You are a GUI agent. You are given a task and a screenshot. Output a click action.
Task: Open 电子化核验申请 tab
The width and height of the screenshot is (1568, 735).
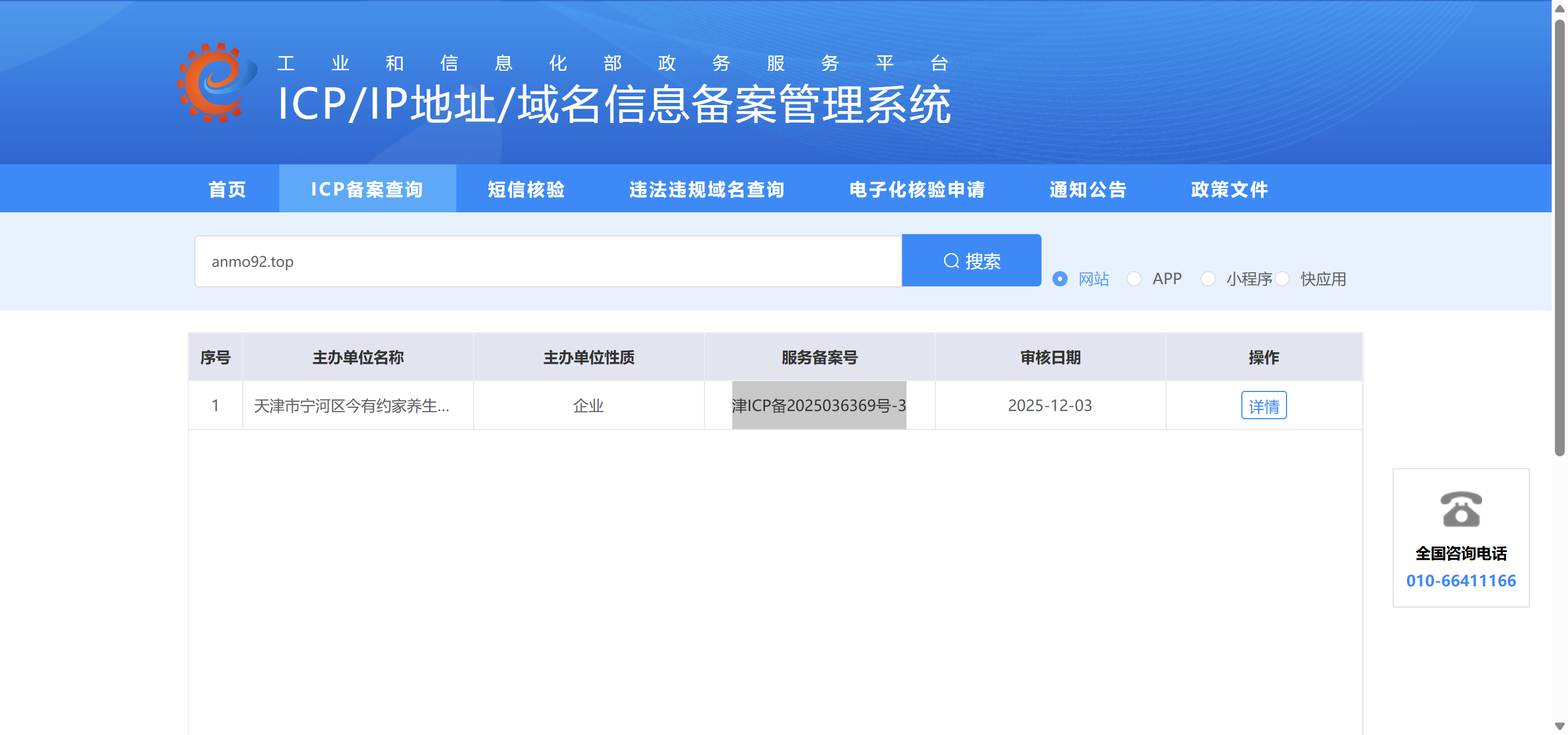click(917, 189)
